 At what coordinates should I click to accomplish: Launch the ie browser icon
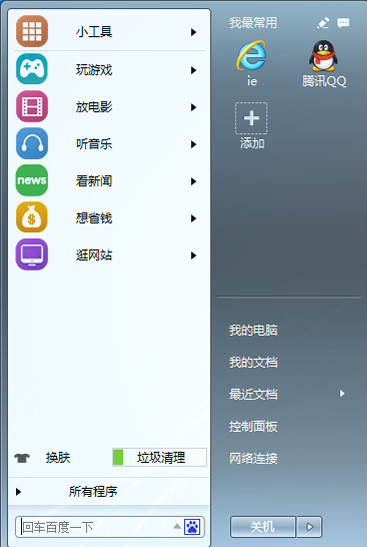[x=252, y=55]
